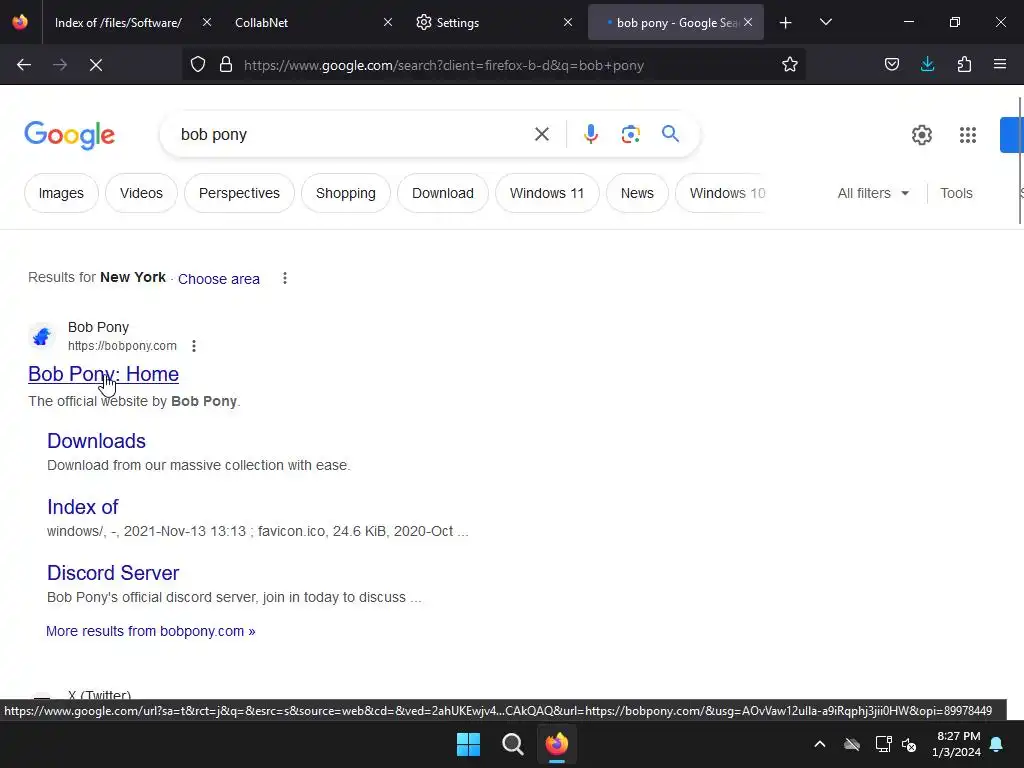Click the Firefox icon in taskbar

tap(556, 744)
